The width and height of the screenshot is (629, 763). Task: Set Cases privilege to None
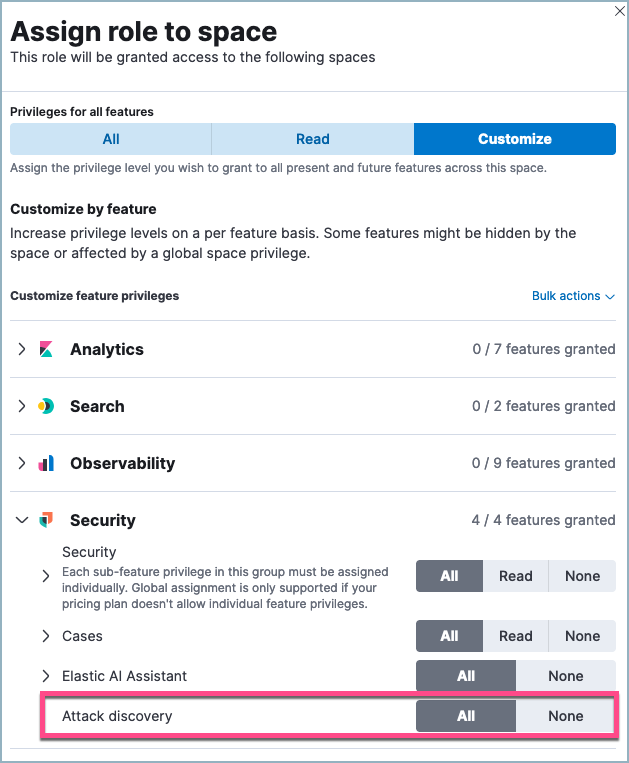(x=582, y=636)
